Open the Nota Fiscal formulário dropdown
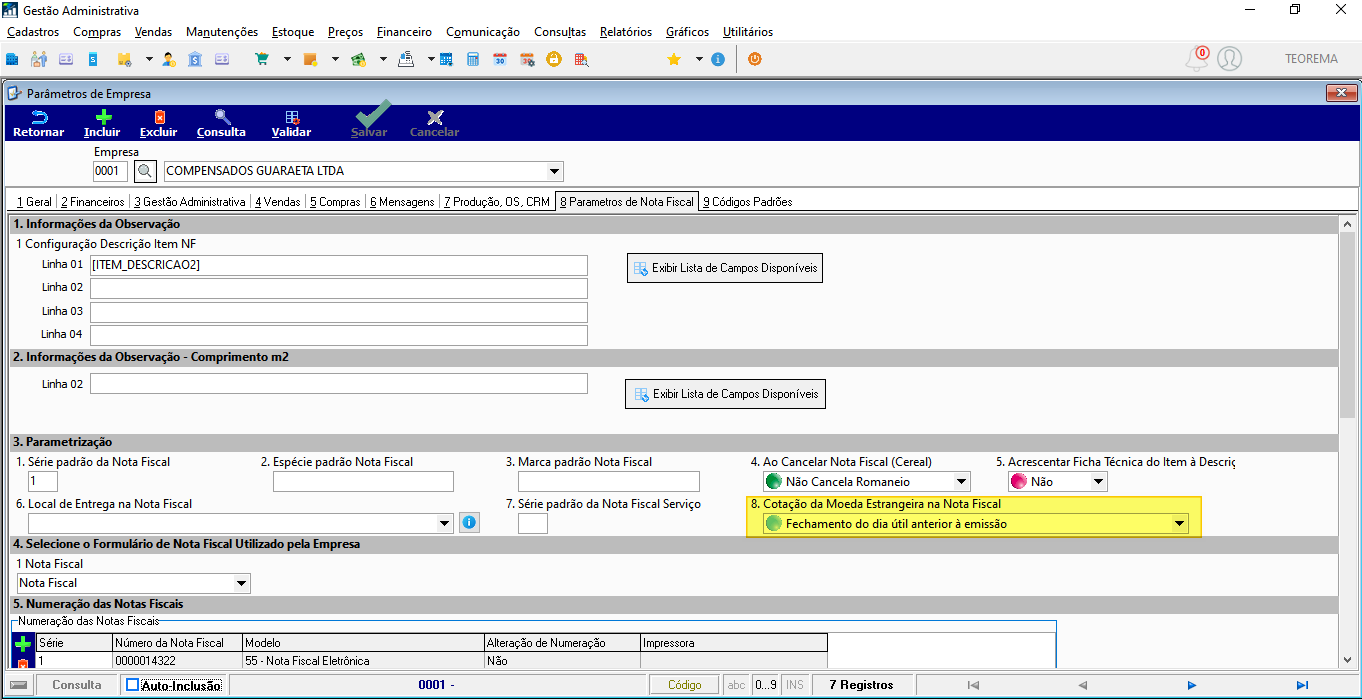Screen dimensions: 1362x700 pos(241,583)
